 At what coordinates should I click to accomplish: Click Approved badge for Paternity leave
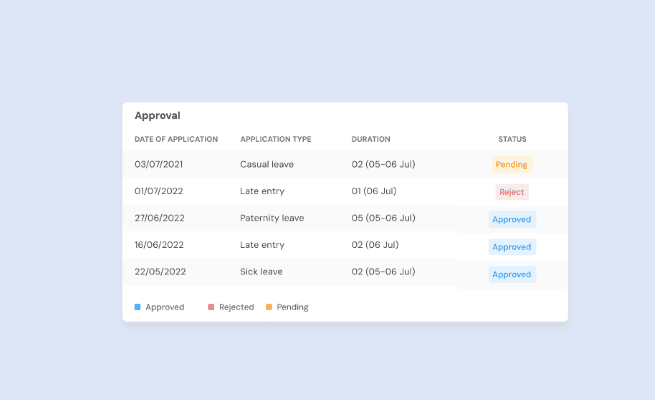click(512, 220)
